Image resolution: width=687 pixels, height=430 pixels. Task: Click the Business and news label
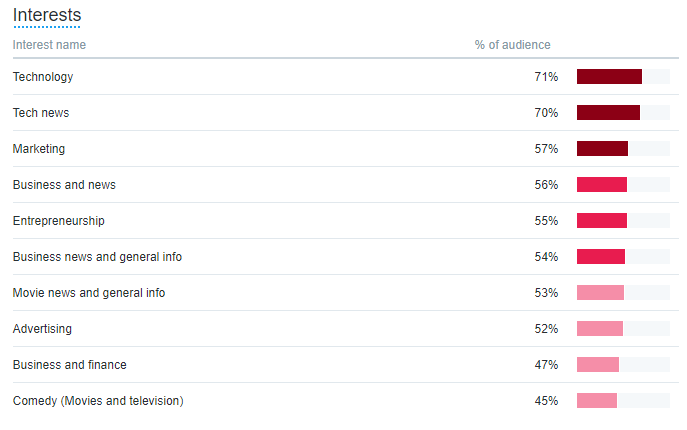[64, 185]
